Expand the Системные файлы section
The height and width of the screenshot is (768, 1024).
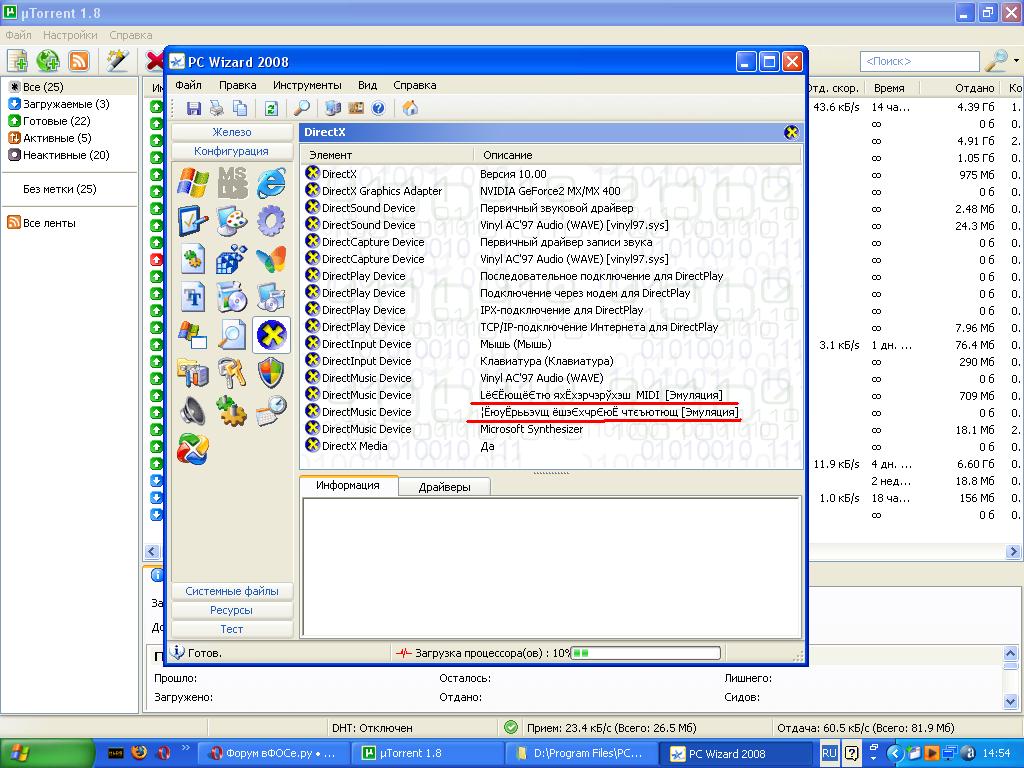click(232, 591)
